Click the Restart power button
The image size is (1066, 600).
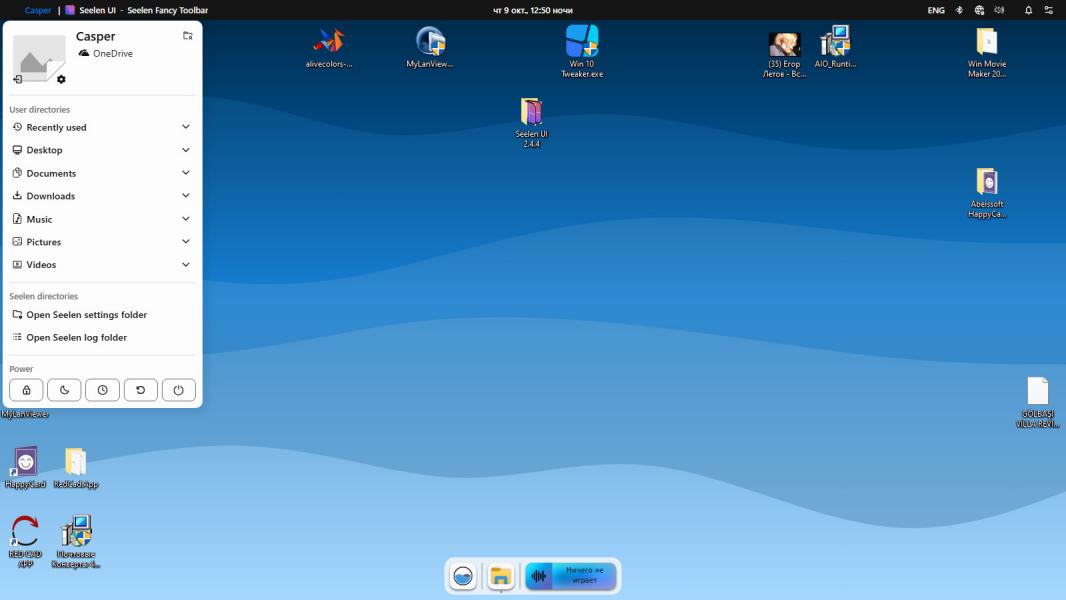coord(140,390)
